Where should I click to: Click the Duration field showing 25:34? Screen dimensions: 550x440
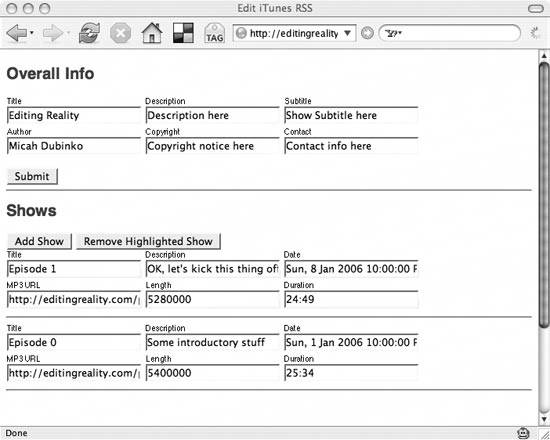tap(351, 373)
